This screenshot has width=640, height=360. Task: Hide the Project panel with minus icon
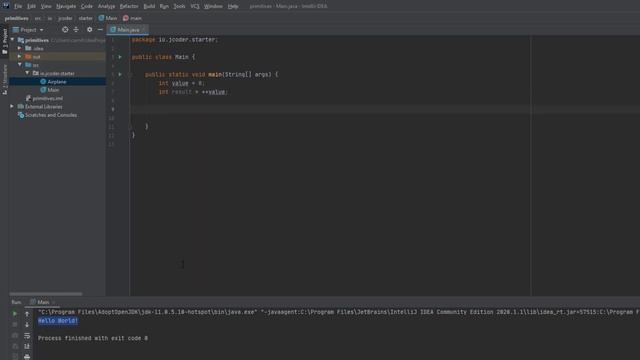tap(100, 29)
